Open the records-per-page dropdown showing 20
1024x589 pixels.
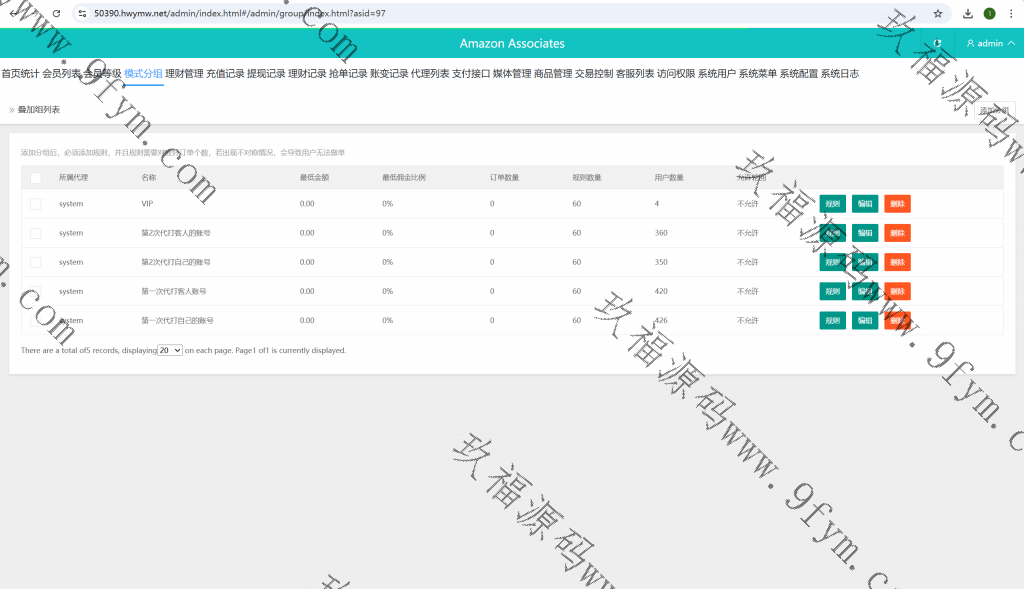tap(170, 351)
